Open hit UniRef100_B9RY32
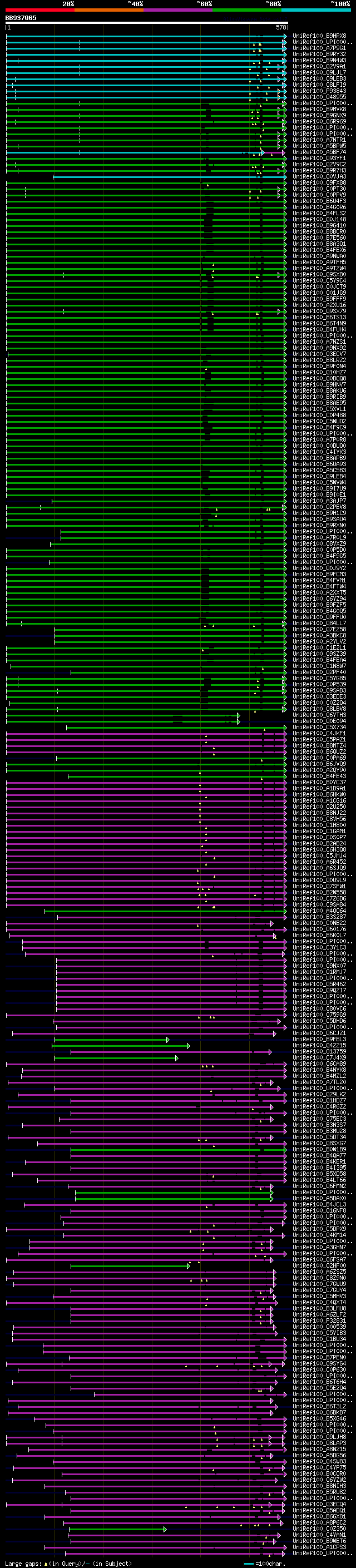The height and width of the screenshot is (1568, 356). tap(319, 54)
